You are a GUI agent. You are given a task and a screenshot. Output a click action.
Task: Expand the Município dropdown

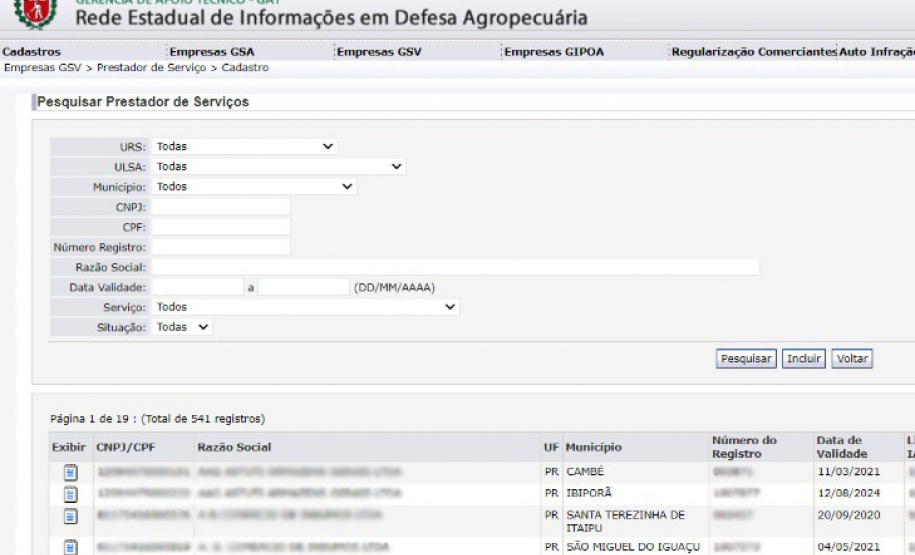point(254,186)
